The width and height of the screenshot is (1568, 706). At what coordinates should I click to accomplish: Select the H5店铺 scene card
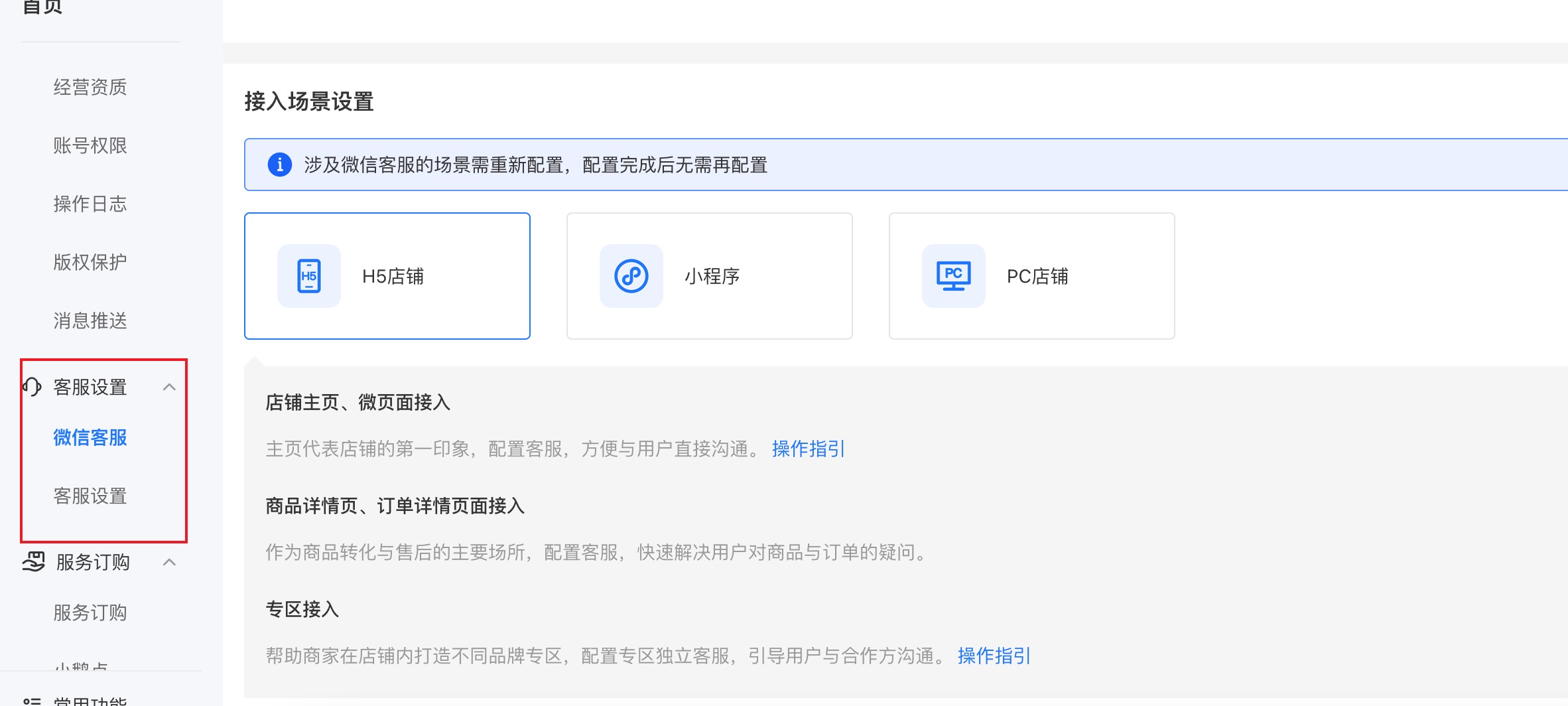pos(387,276)
